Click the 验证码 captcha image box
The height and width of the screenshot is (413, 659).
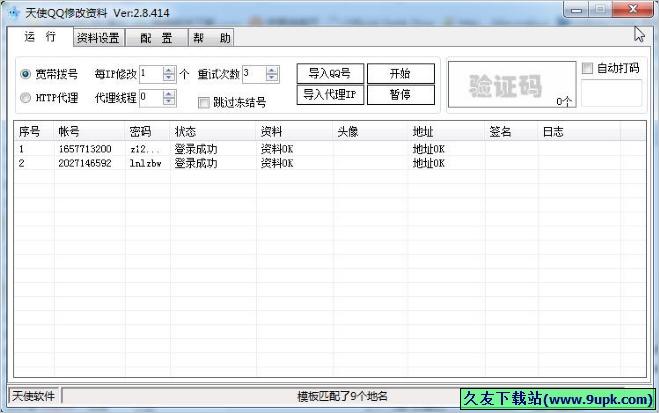[512, 84]
